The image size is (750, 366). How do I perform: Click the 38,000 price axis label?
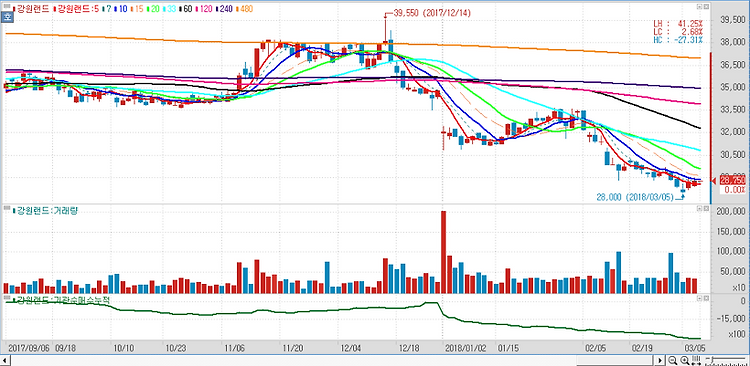click(x=734, y=42)
